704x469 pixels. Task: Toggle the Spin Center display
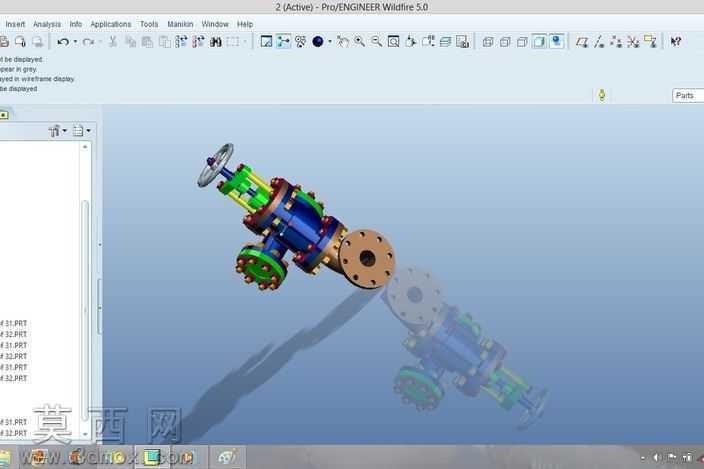[x=283, y=42]
